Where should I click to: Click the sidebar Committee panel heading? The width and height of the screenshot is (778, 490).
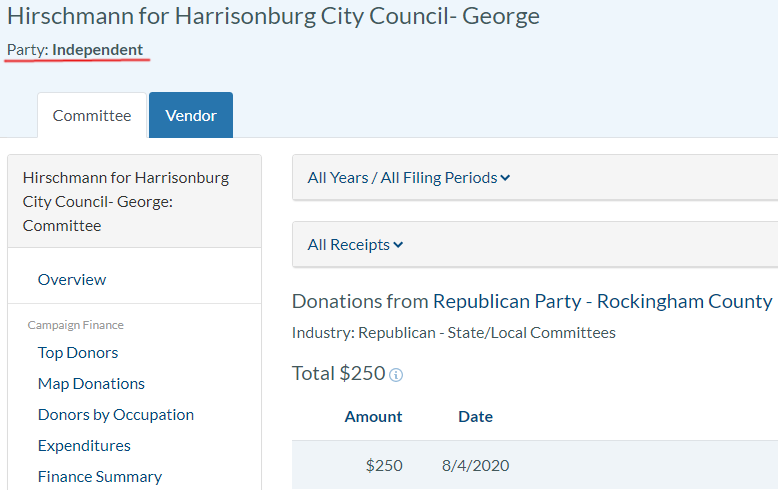pyautogui.click(x=126, y=202)
